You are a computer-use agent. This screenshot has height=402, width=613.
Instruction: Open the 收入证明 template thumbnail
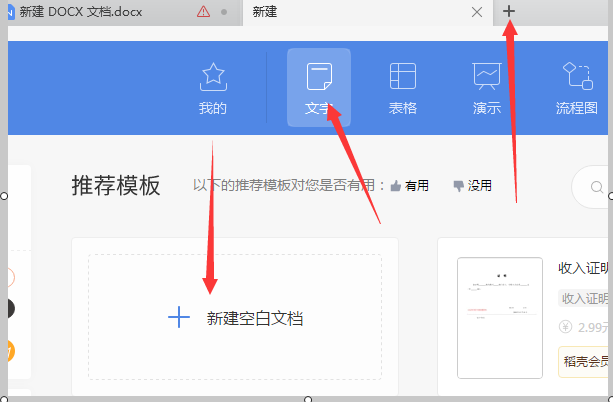(x=500, y=318)
